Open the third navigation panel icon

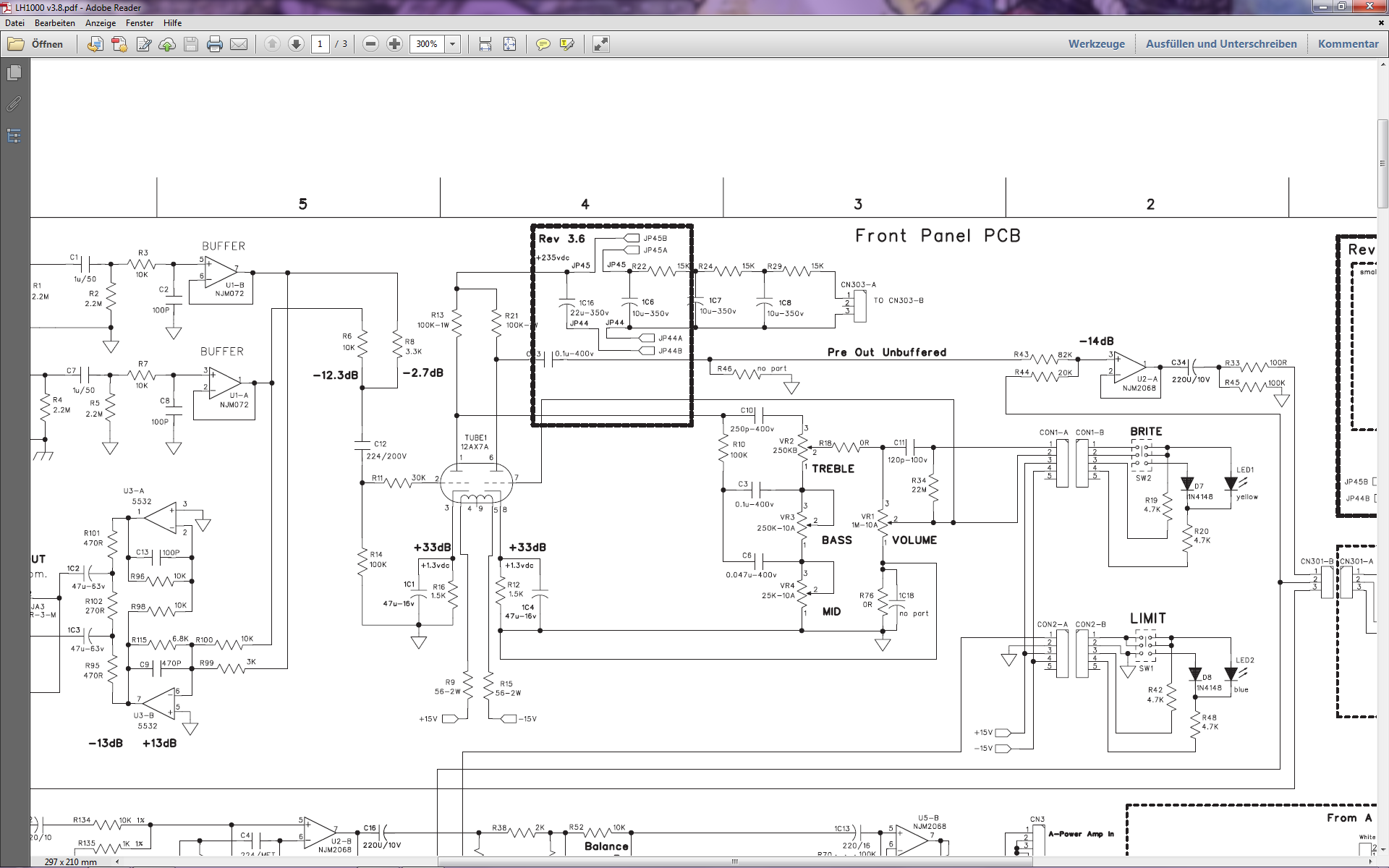[14, 136]
